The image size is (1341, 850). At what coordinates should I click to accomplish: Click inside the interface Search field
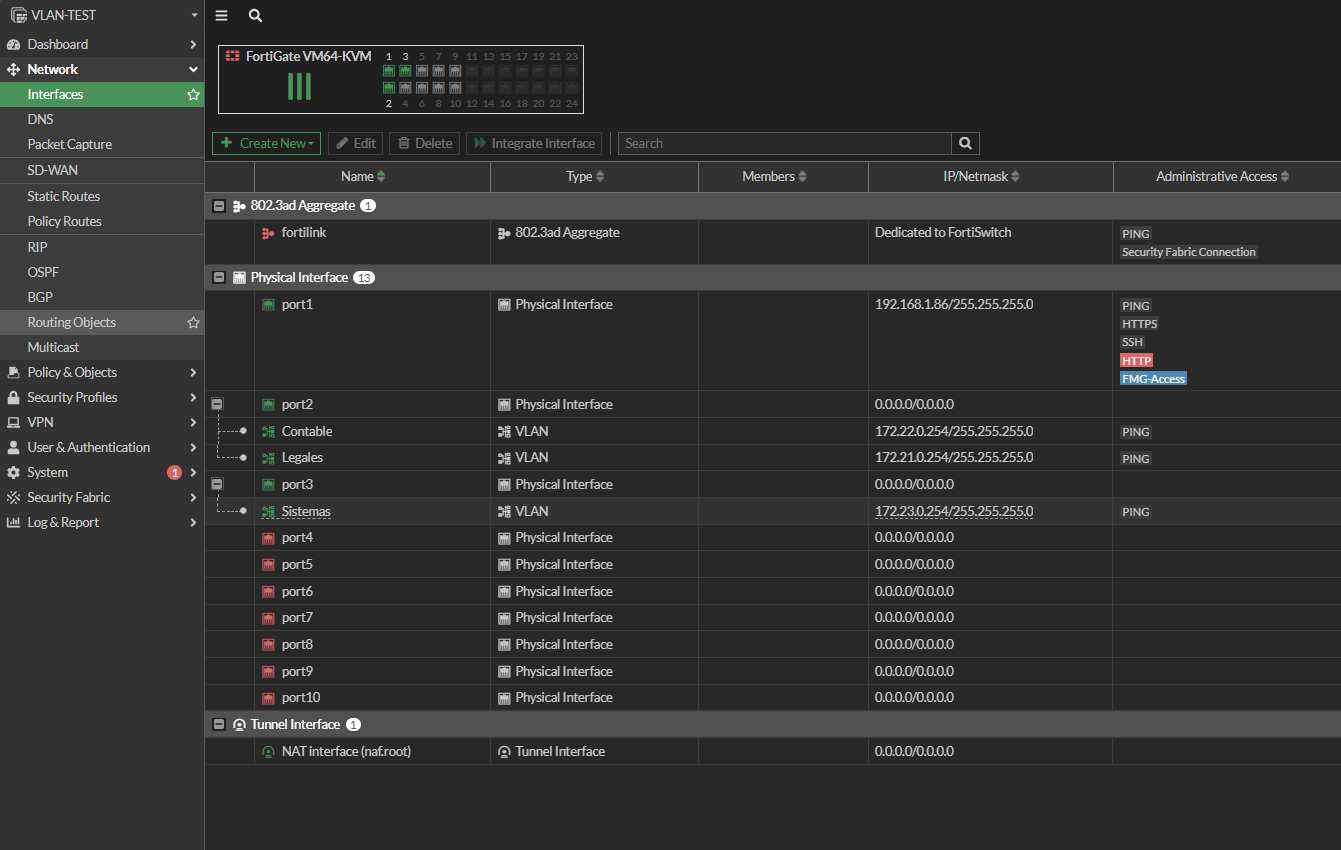click(783, 144)
